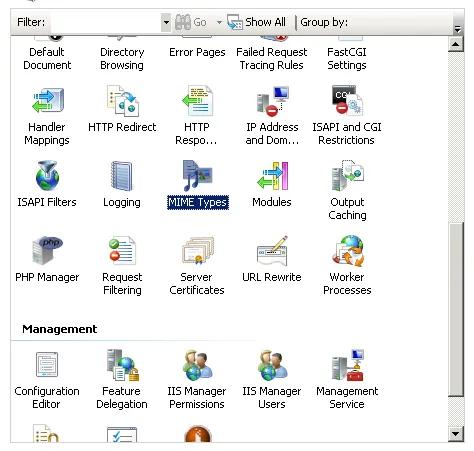The image size is (474, 451).
Task: Open the Go button dropdown arrow
Action: coord(219,23)
